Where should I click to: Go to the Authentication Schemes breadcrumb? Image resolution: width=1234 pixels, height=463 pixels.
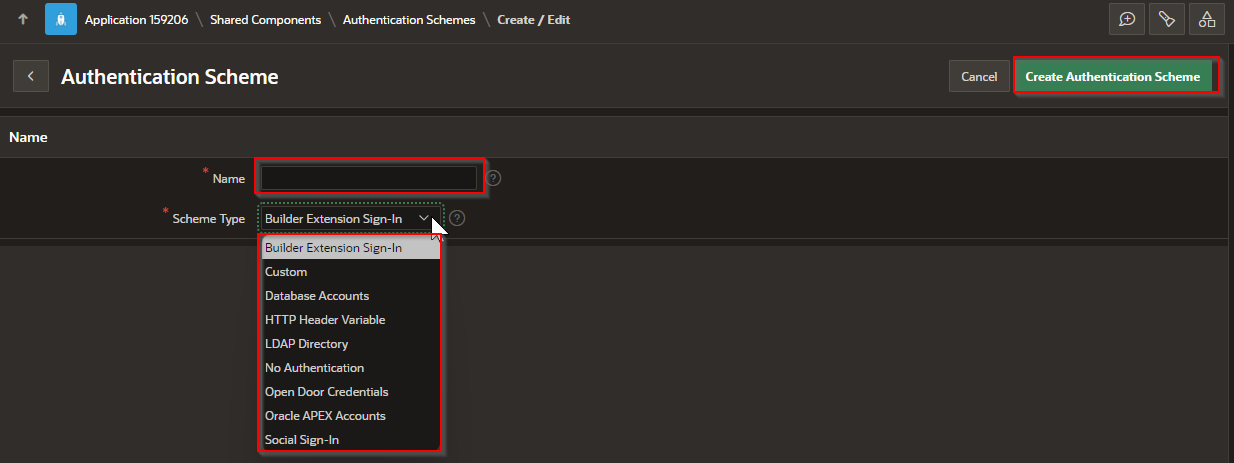(x=409, y=20)
